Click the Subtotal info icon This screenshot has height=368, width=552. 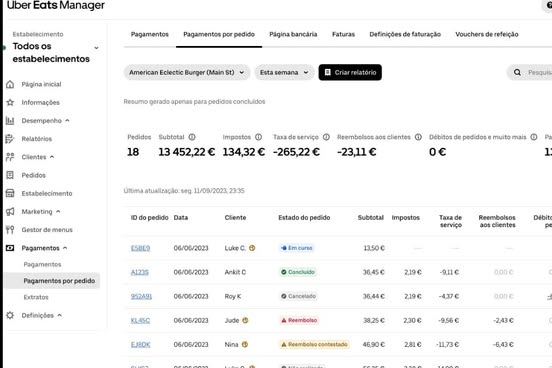pyautogui.click(x=192, y=137)
